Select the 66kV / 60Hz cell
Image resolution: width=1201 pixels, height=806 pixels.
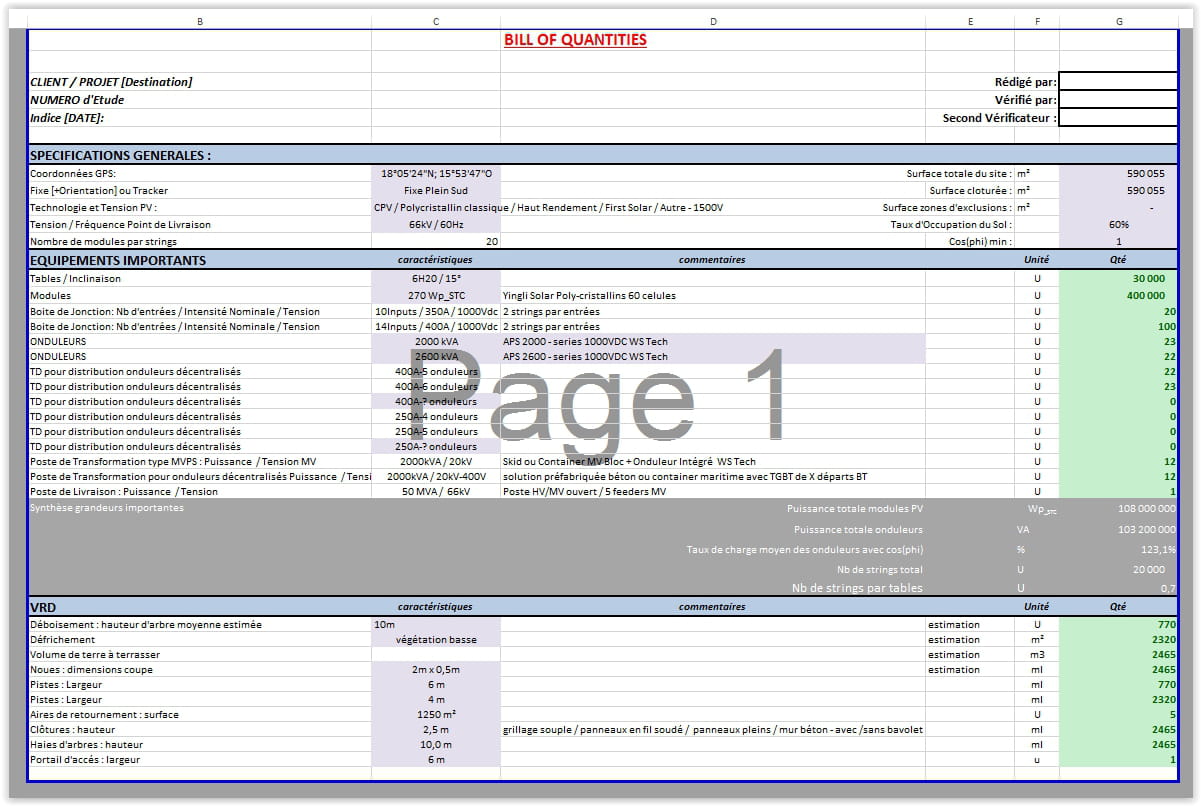[436, 225]
